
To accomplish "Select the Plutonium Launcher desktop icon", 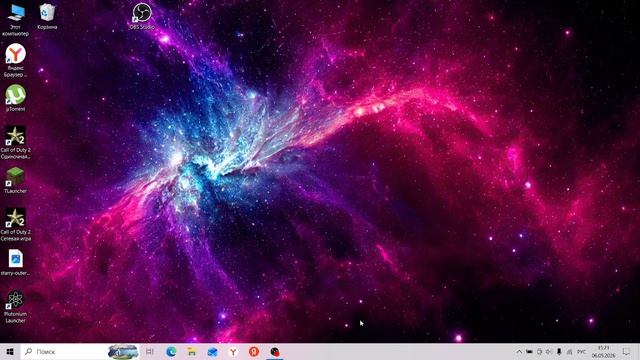I will tap(16, 307).
